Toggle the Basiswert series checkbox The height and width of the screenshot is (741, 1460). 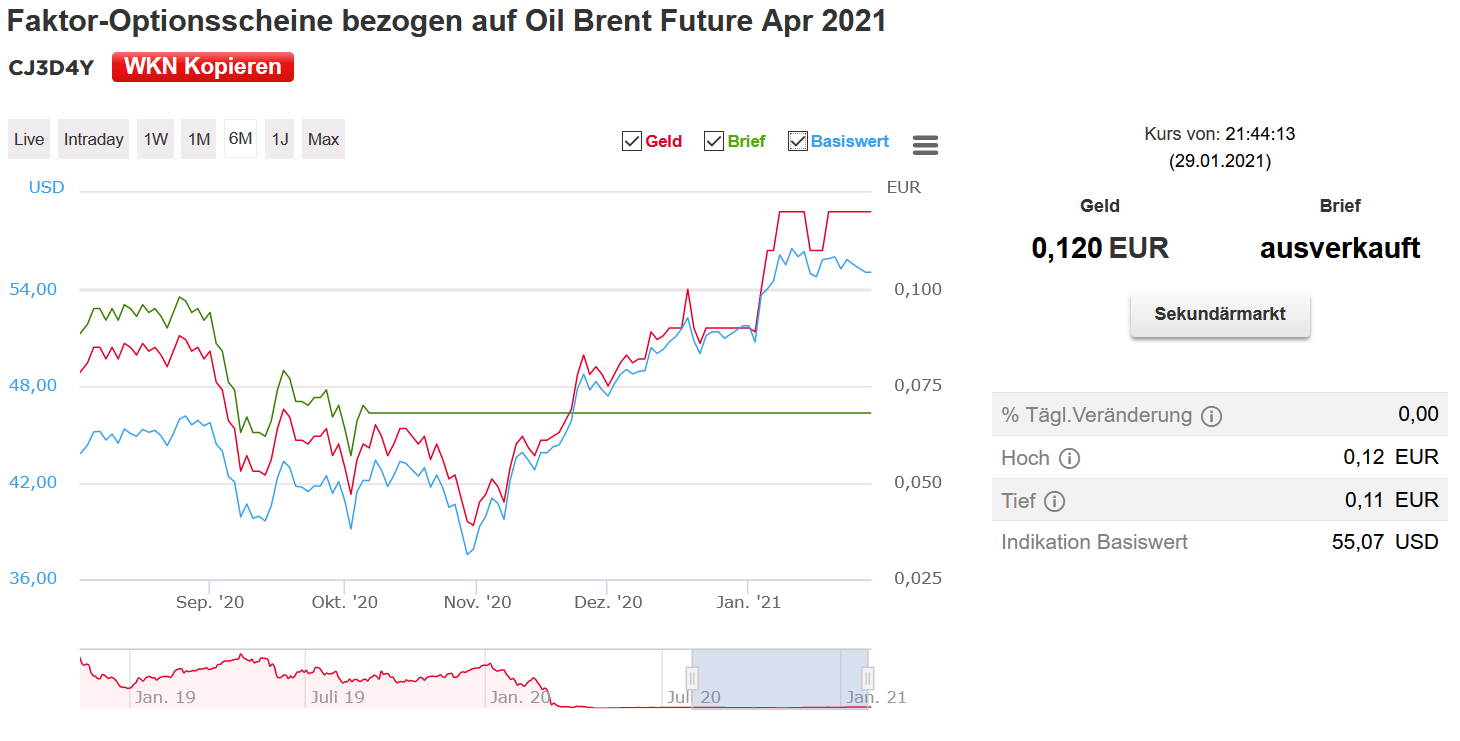(x=798, y=141)
